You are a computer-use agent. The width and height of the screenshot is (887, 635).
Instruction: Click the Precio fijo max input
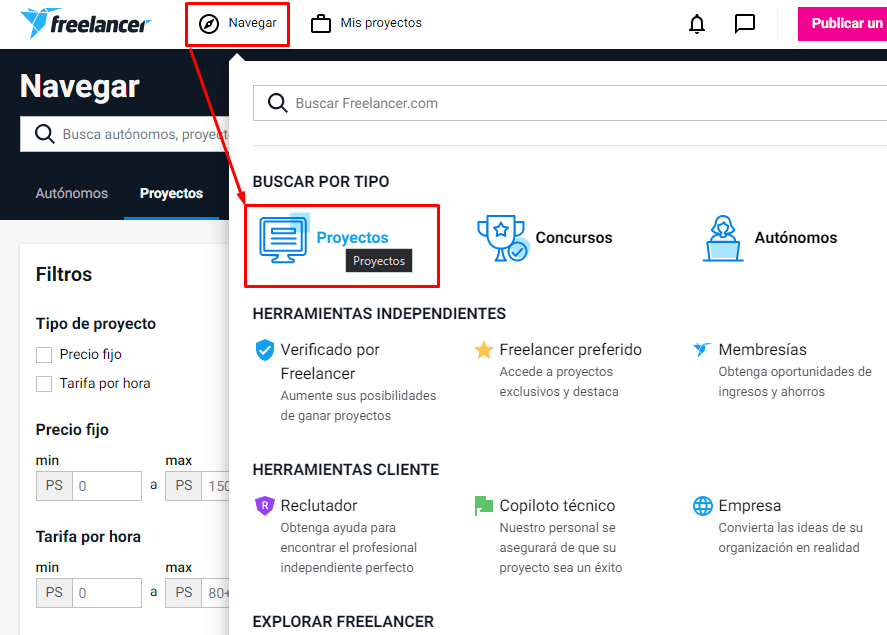216,486
